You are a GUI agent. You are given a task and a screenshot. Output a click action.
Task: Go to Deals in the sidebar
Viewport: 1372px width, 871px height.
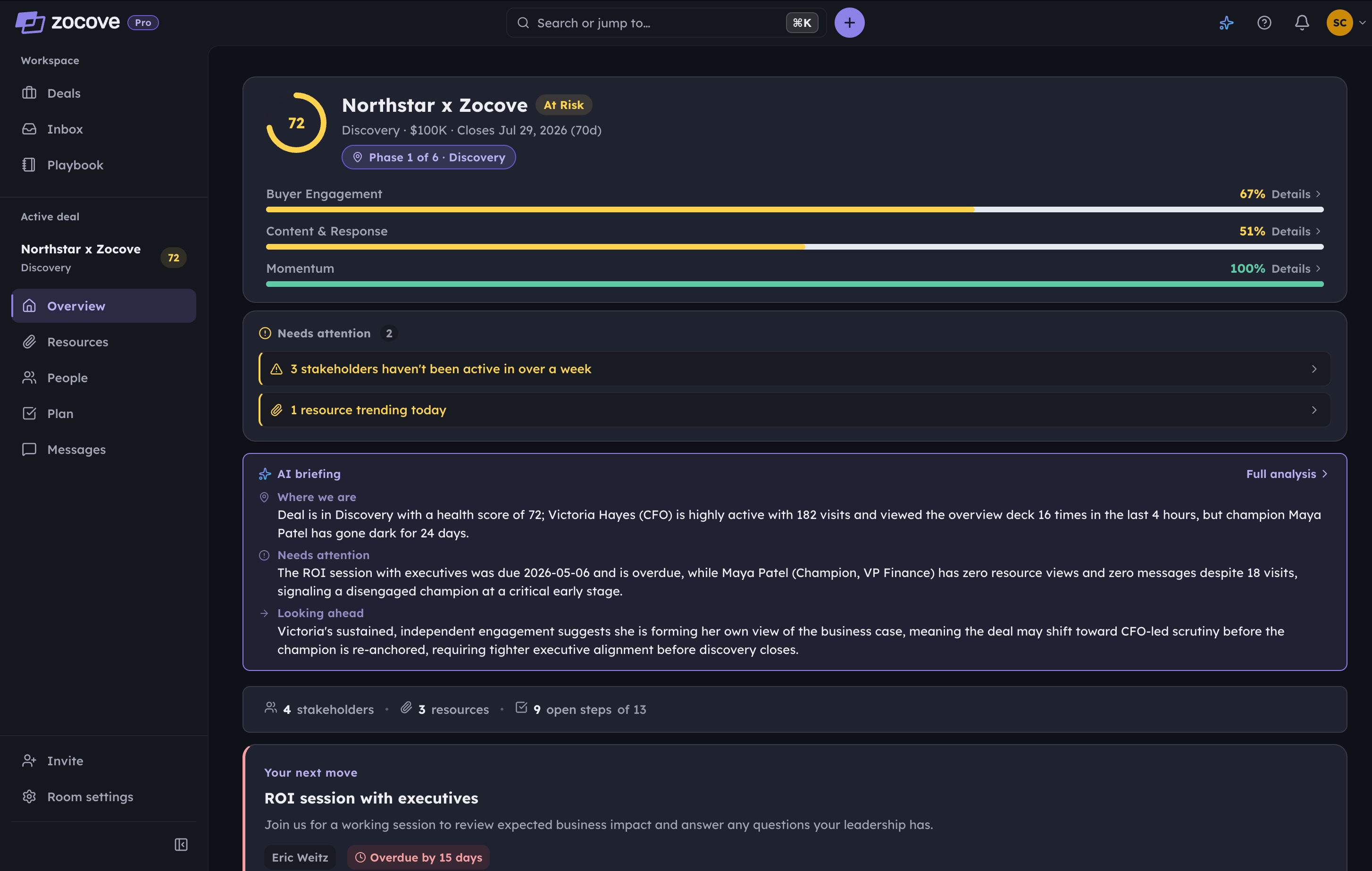tap(104, 93)
